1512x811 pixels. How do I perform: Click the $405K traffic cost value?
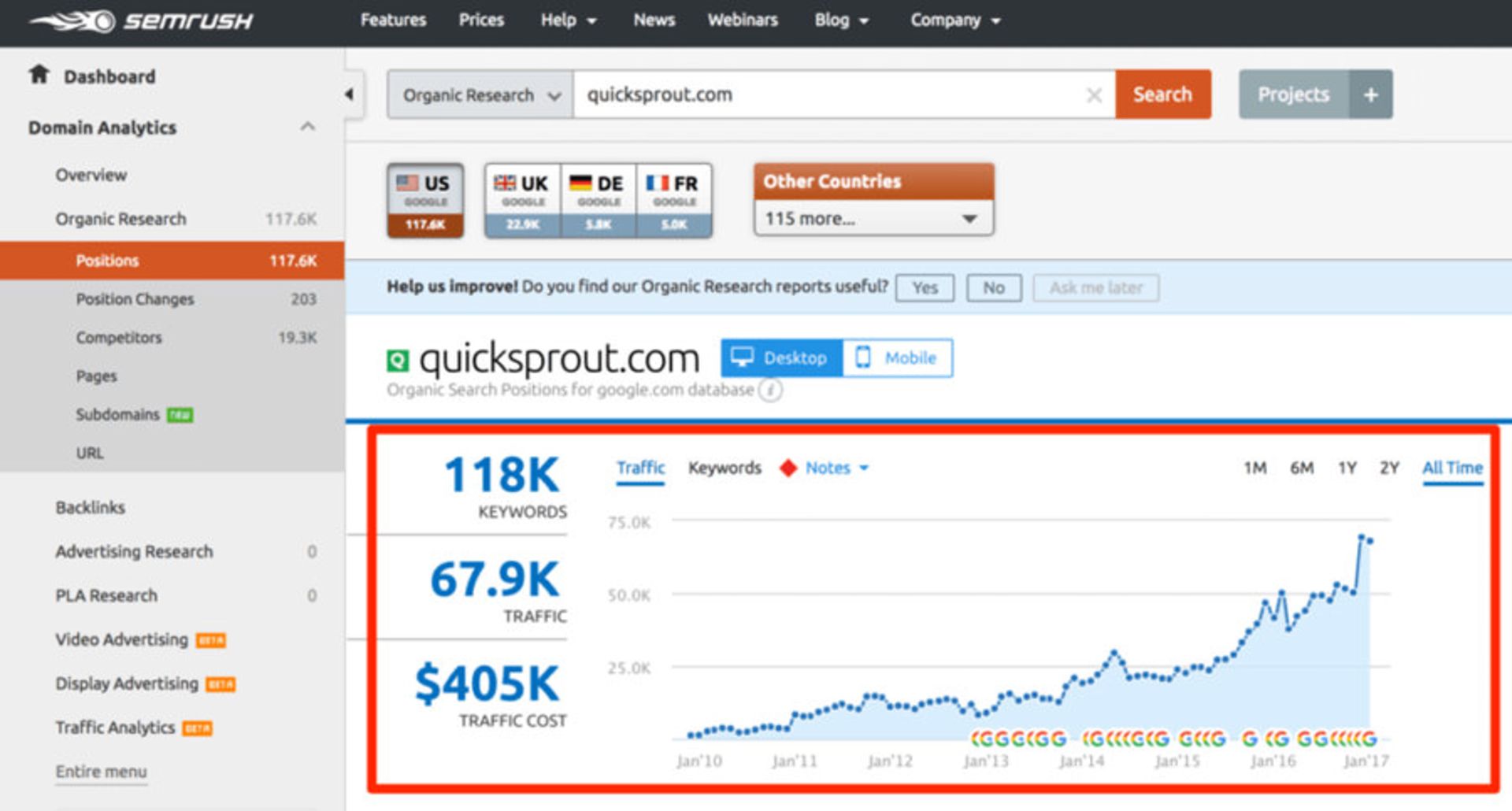click(487, 683)
